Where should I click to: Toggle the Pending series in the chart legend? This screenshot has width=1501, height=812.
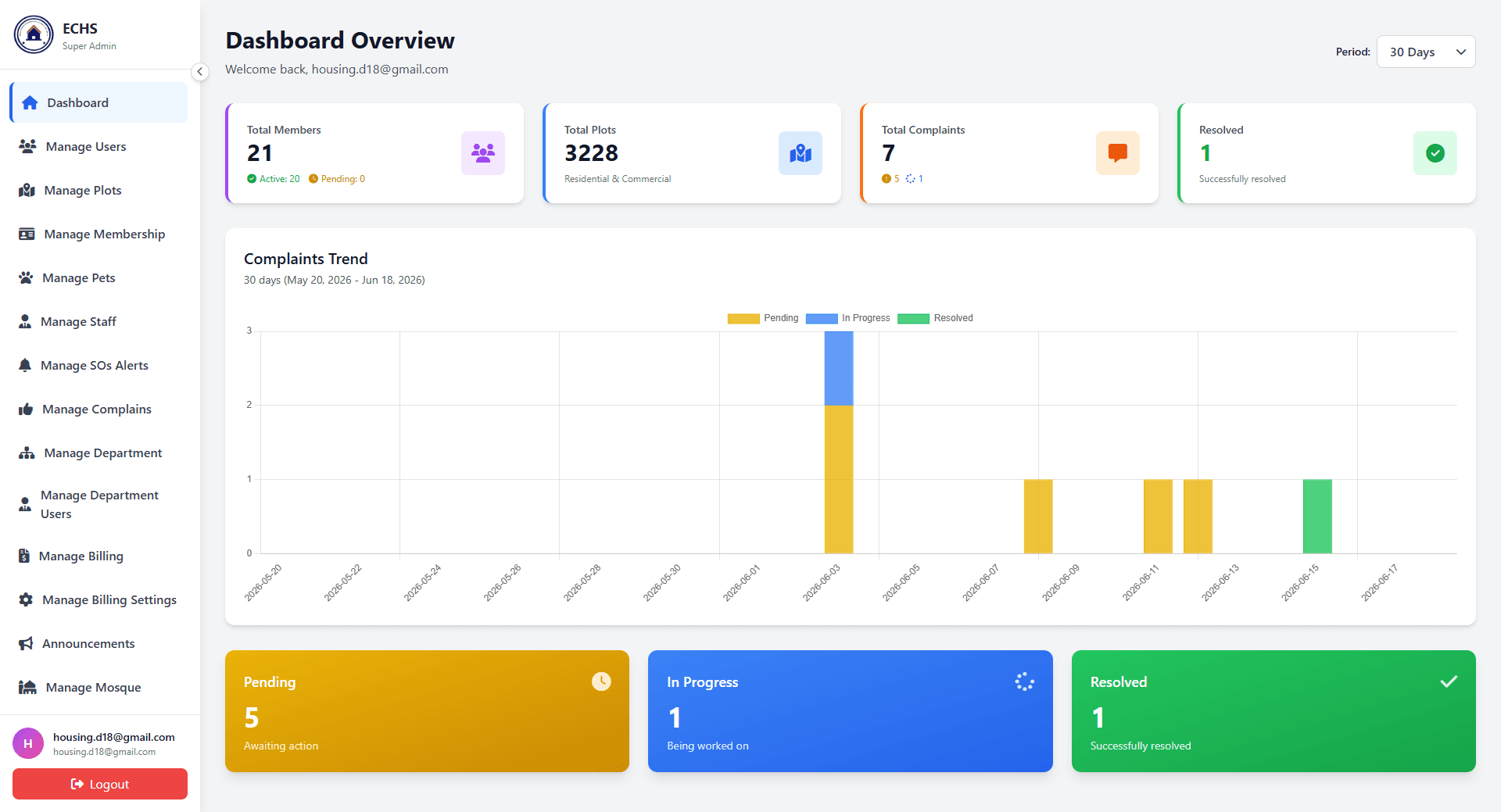pyautogui.click(x=763, y=318)
